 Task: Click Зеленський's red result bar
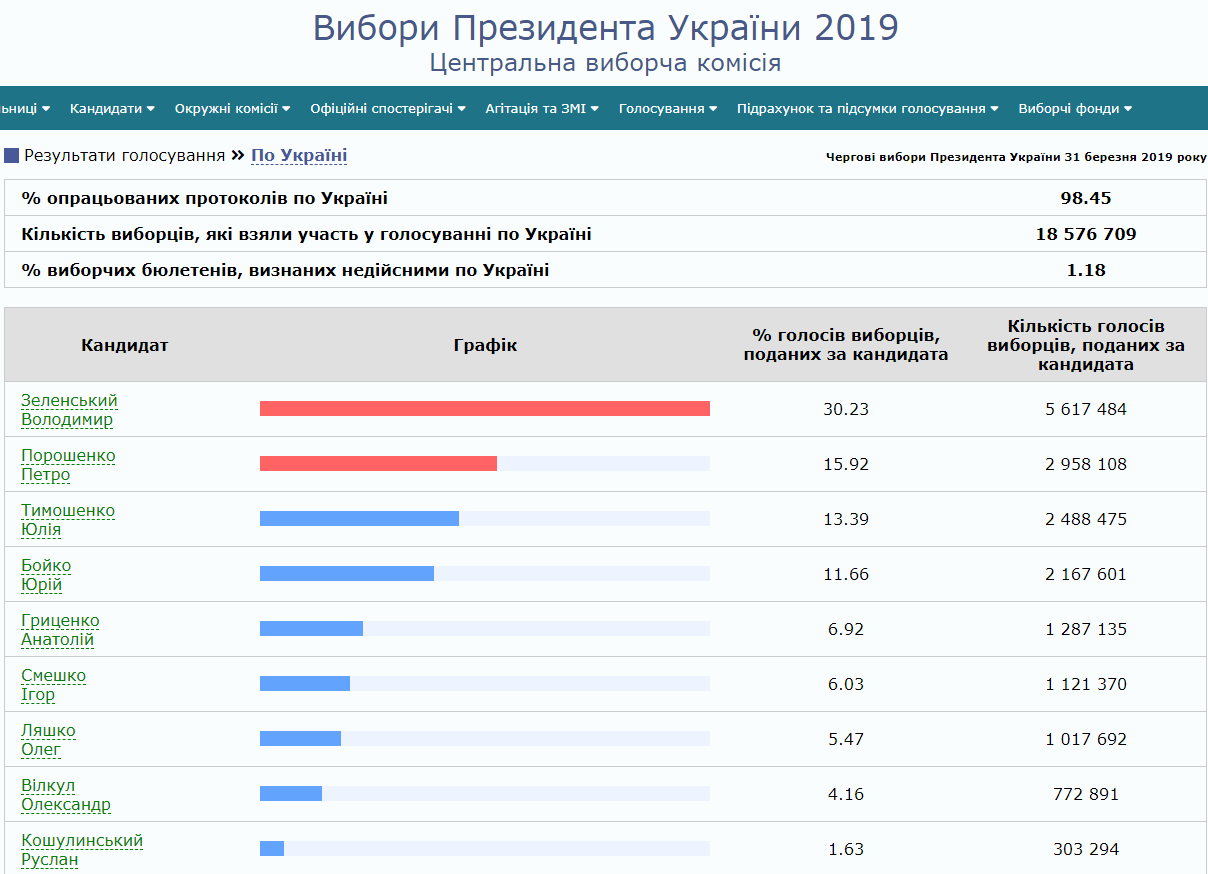pyautogui.click(x=484, y=409)
